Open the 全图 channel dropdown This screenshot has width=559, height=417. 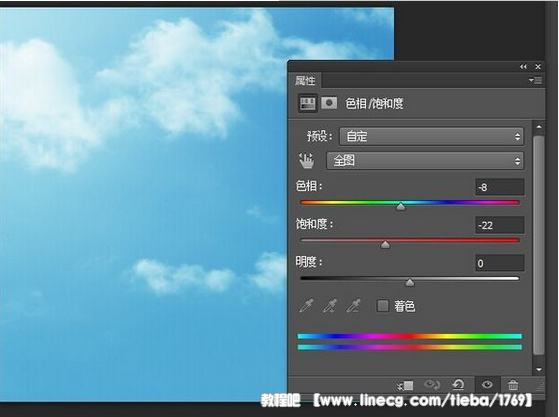[x=425, y=161]
